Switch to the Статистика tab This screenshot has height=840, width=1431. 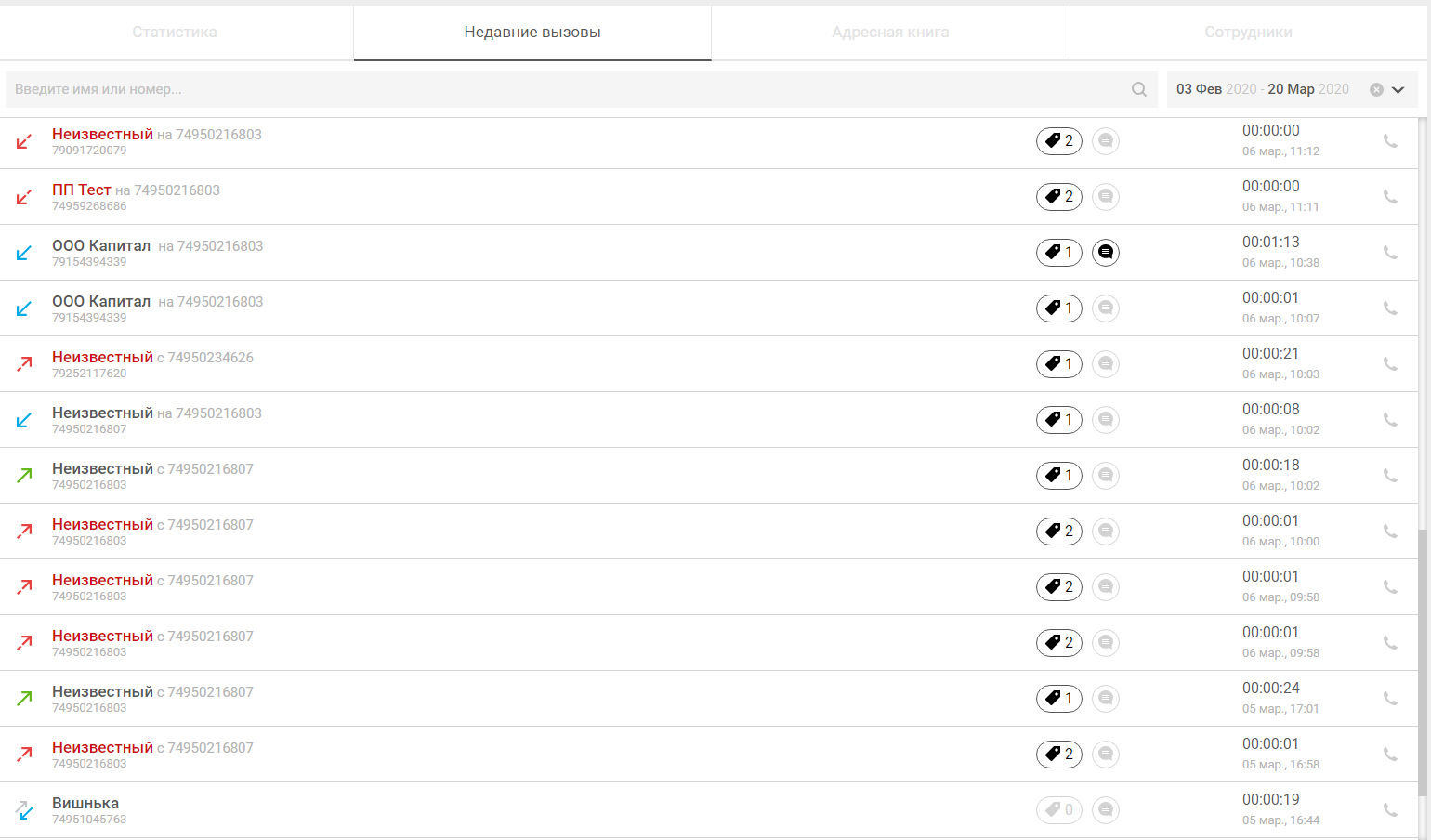pyautogui.click(x=175, y=33)
